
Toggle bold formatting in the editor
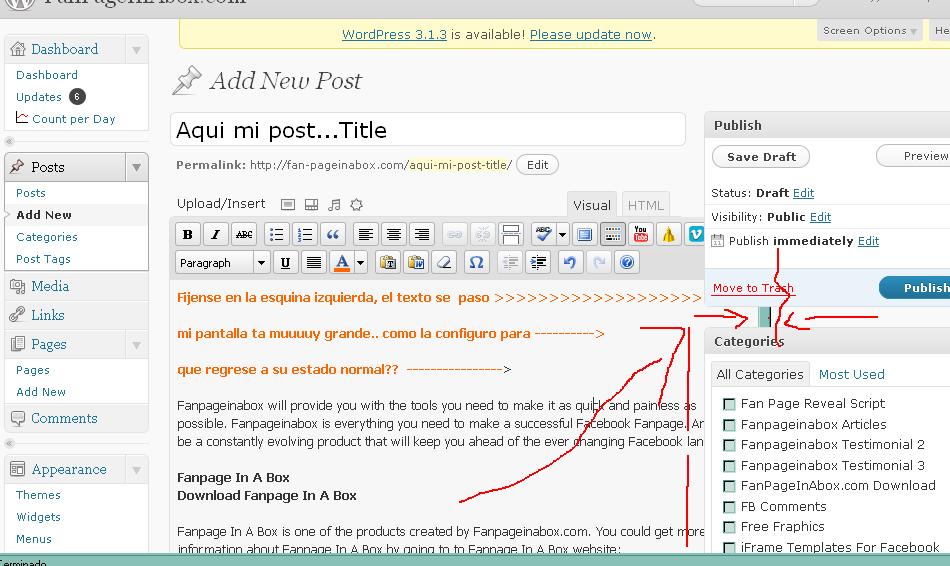(x=187, y=235)
